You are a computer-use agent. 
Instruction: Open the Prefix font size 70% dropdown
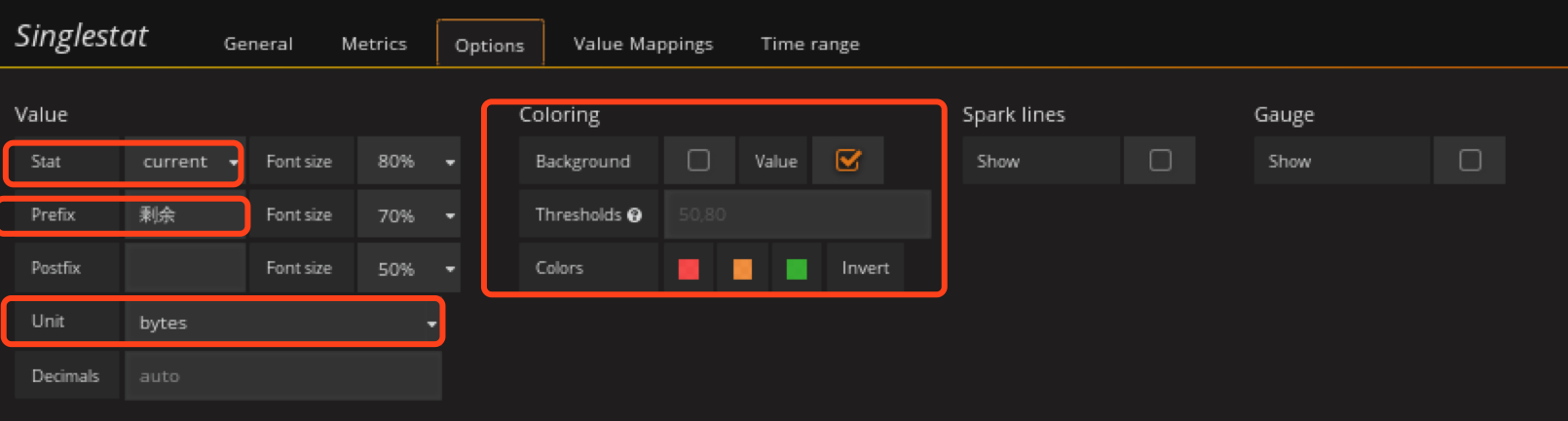point(409,215)
